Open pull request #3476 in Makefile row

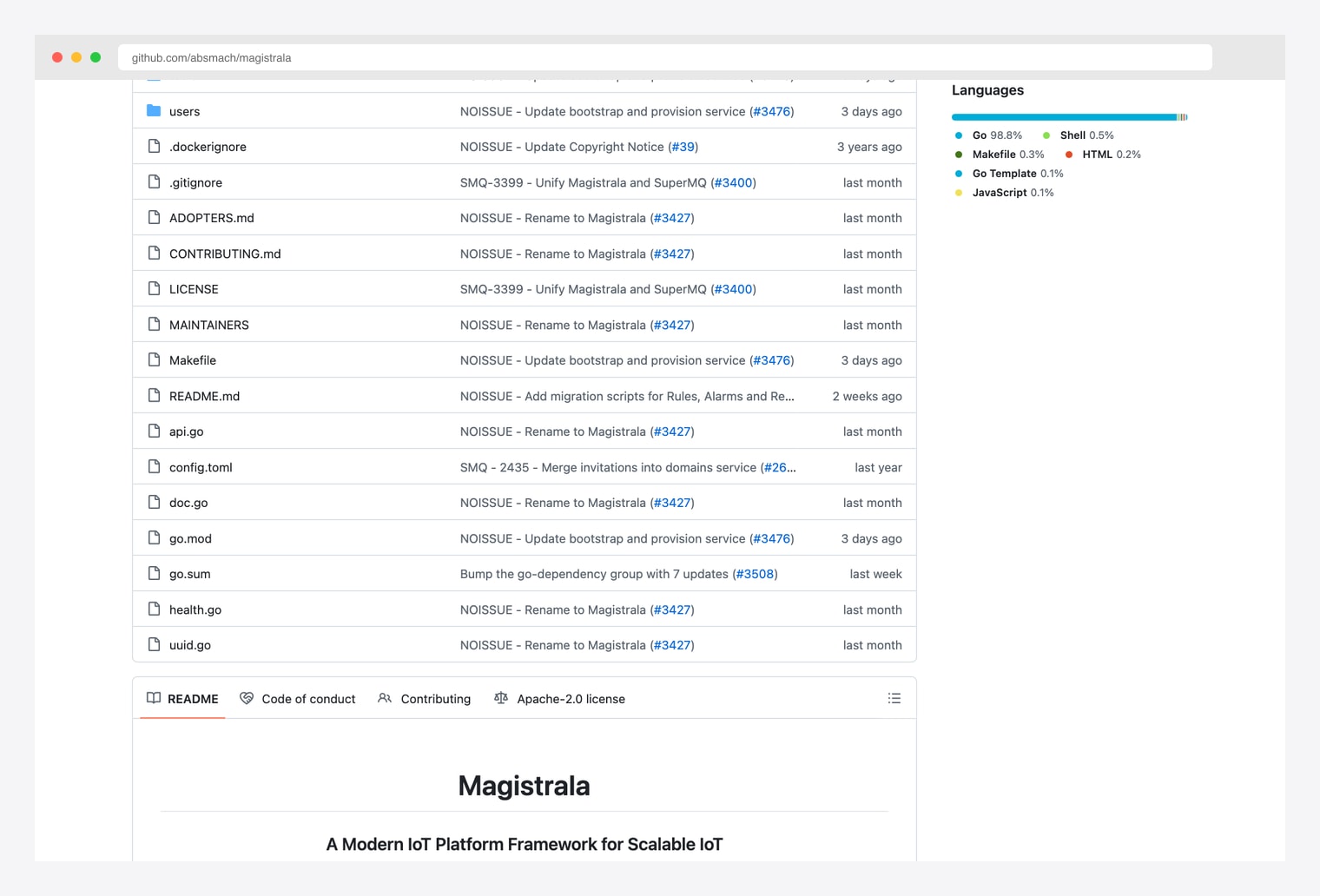[x=772, y=360]
